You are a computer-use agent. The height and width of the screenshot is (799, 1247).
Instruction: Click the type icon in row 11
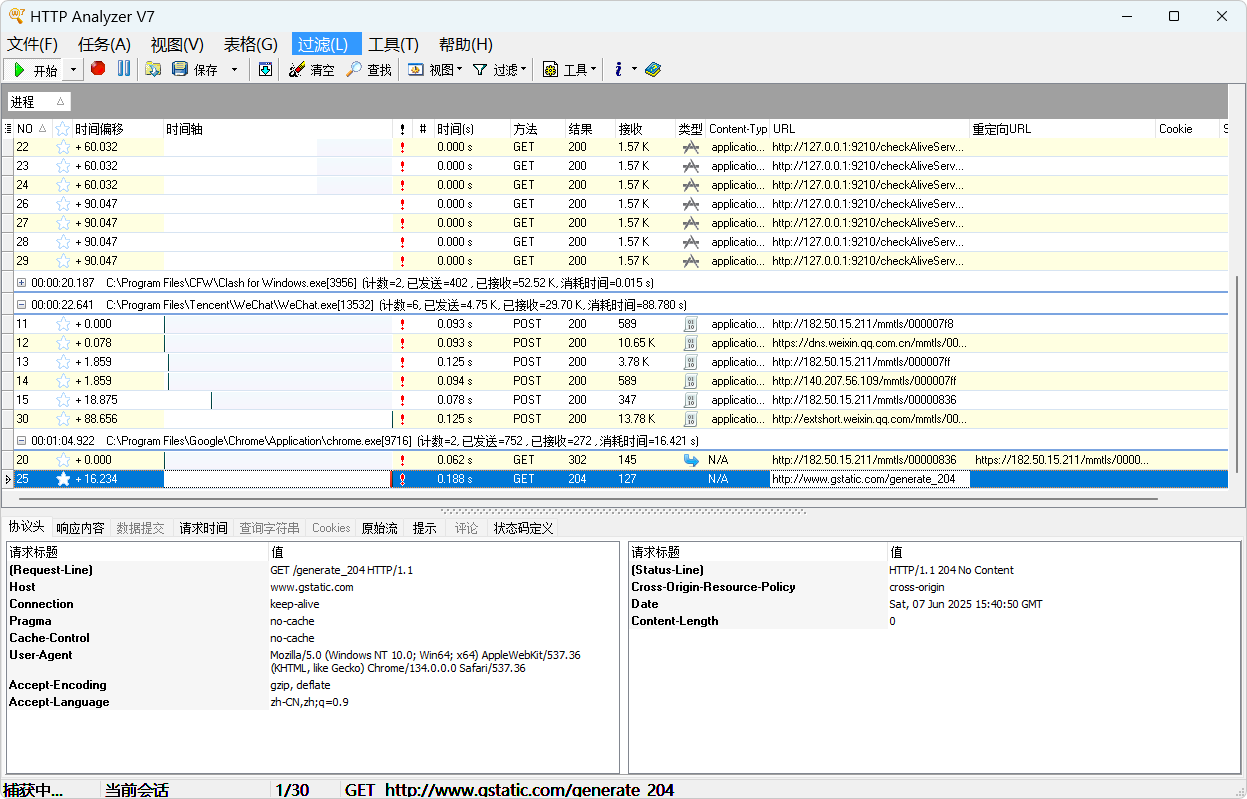tap(690, 324)
